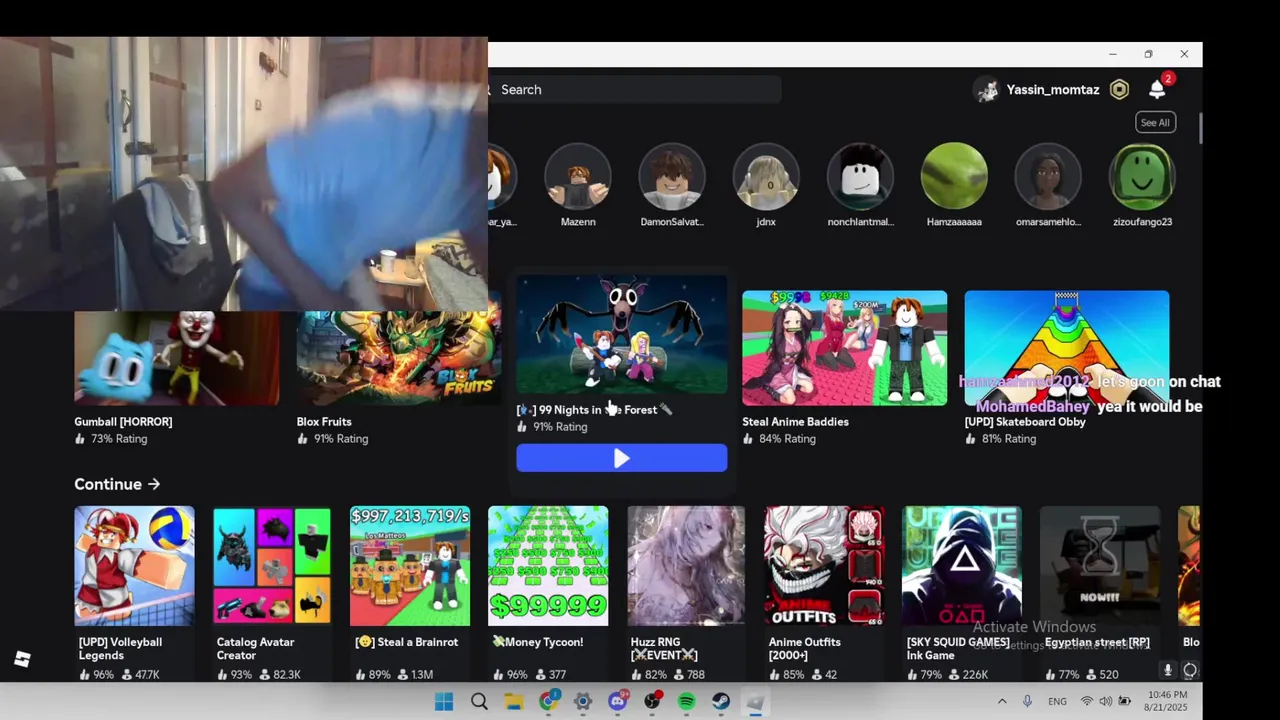Open the Continue section link
Image resolution: width=1280 pixels, height=720 pixels.
(117, 484)
